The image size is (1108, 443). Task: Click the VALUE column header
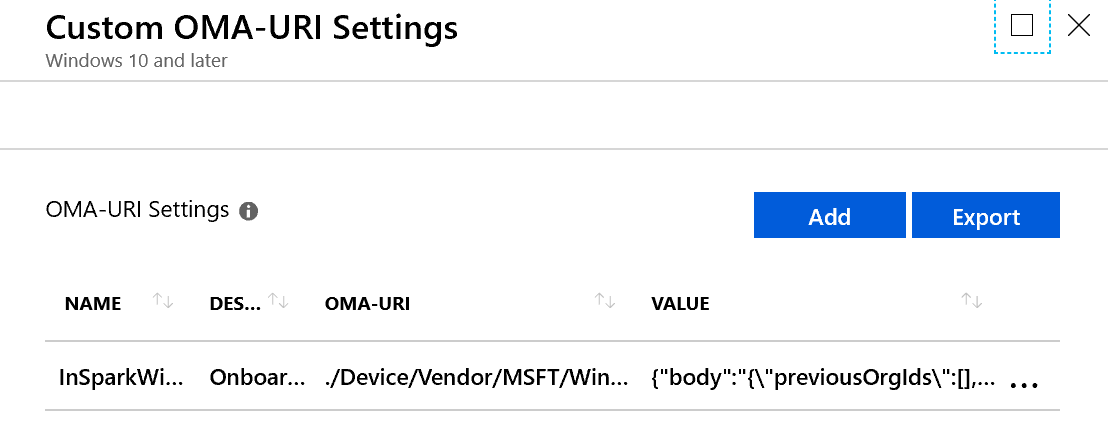coord(680,304)
